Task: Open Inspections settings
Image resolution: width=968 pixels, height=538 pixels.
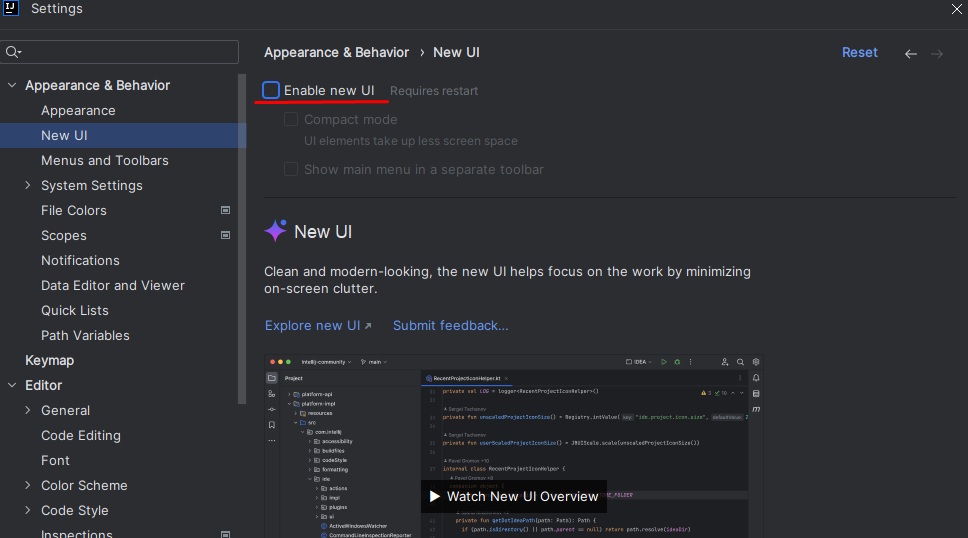Action: (x=77, y=534)
